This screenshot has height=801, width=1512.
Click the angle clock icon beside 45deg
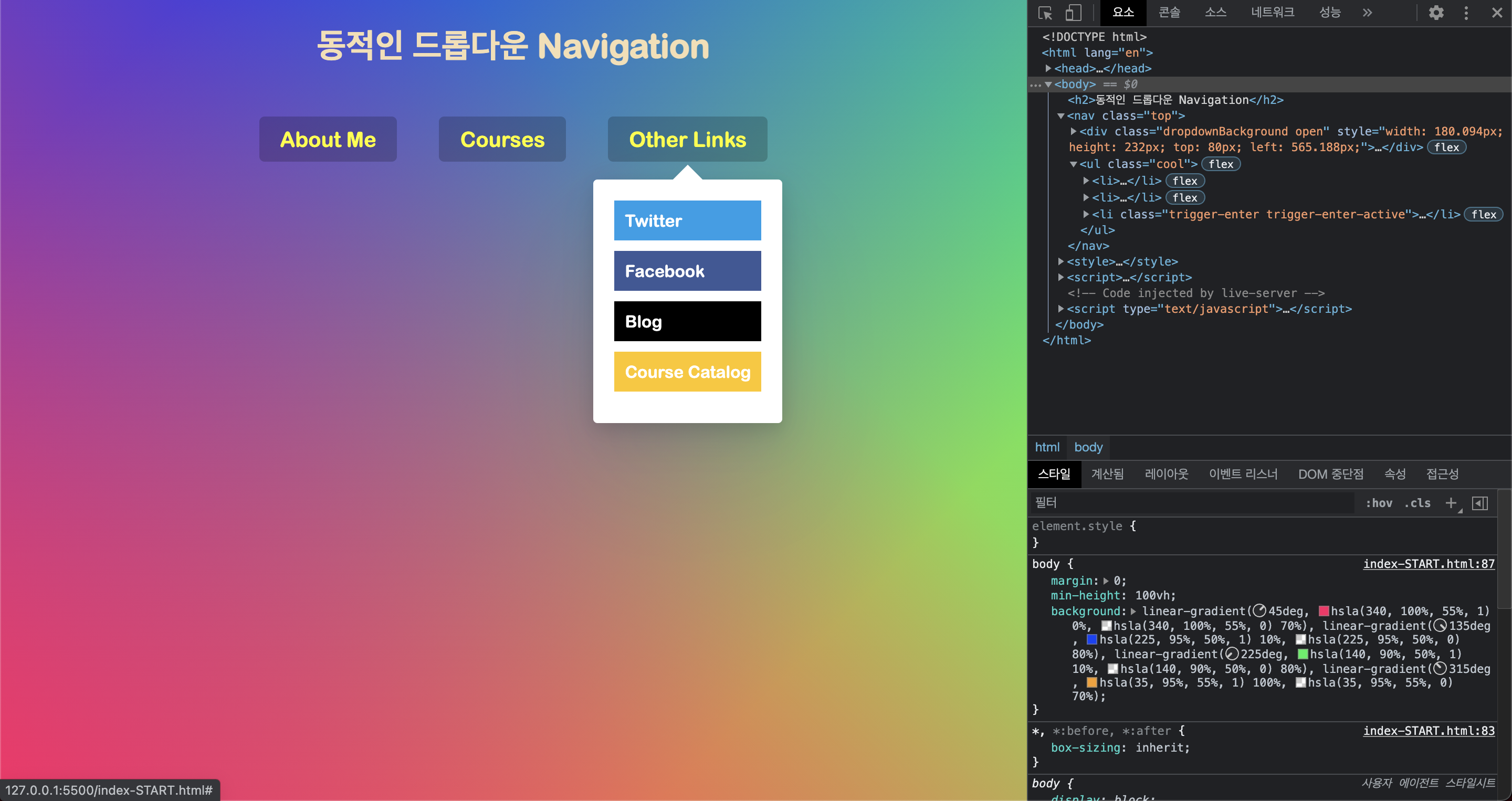[x=1259, y=611]
